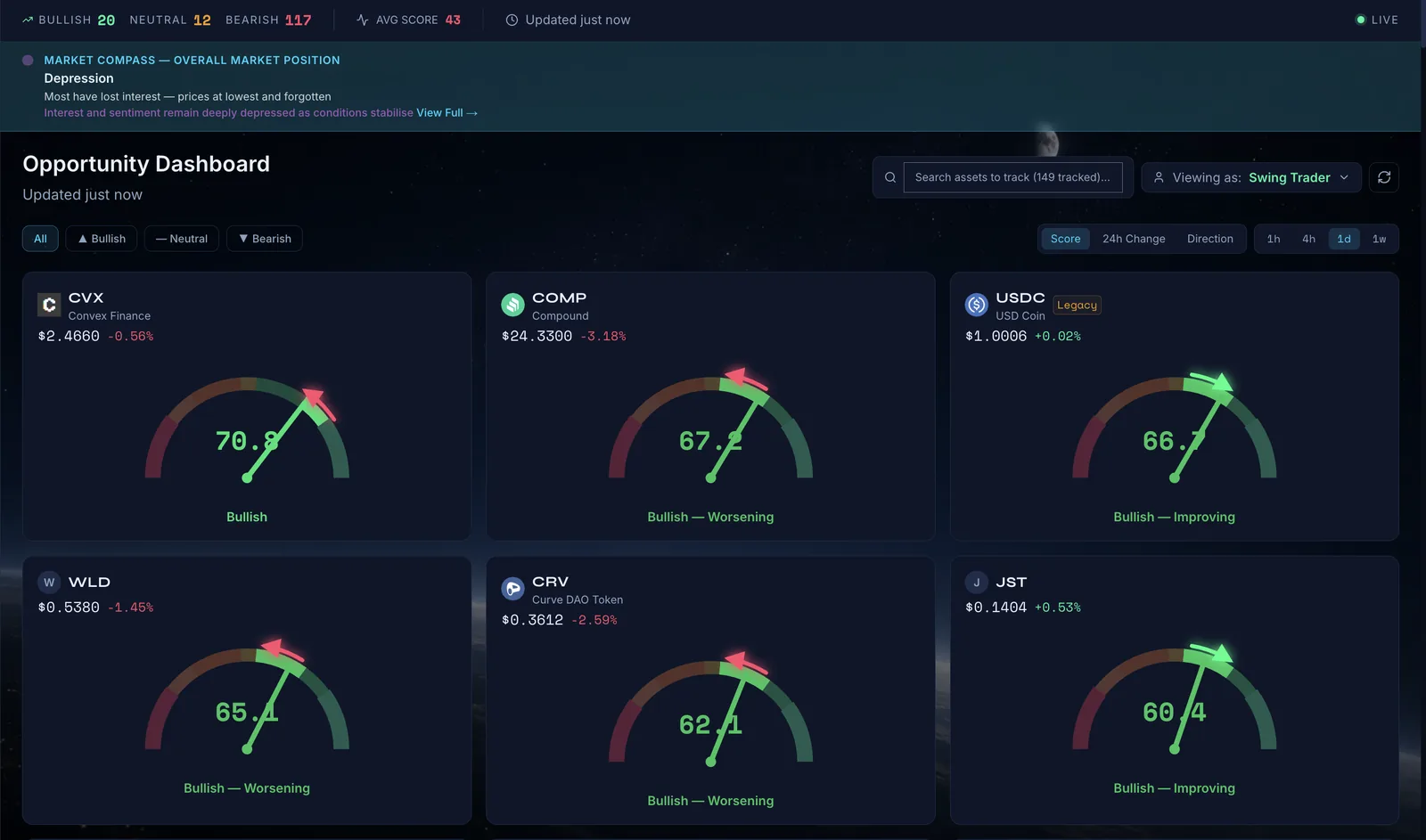The height and width of the screenshot is (840, 1426).
Task: Click the green LIVE status dot
Action: pos(1360,20)
